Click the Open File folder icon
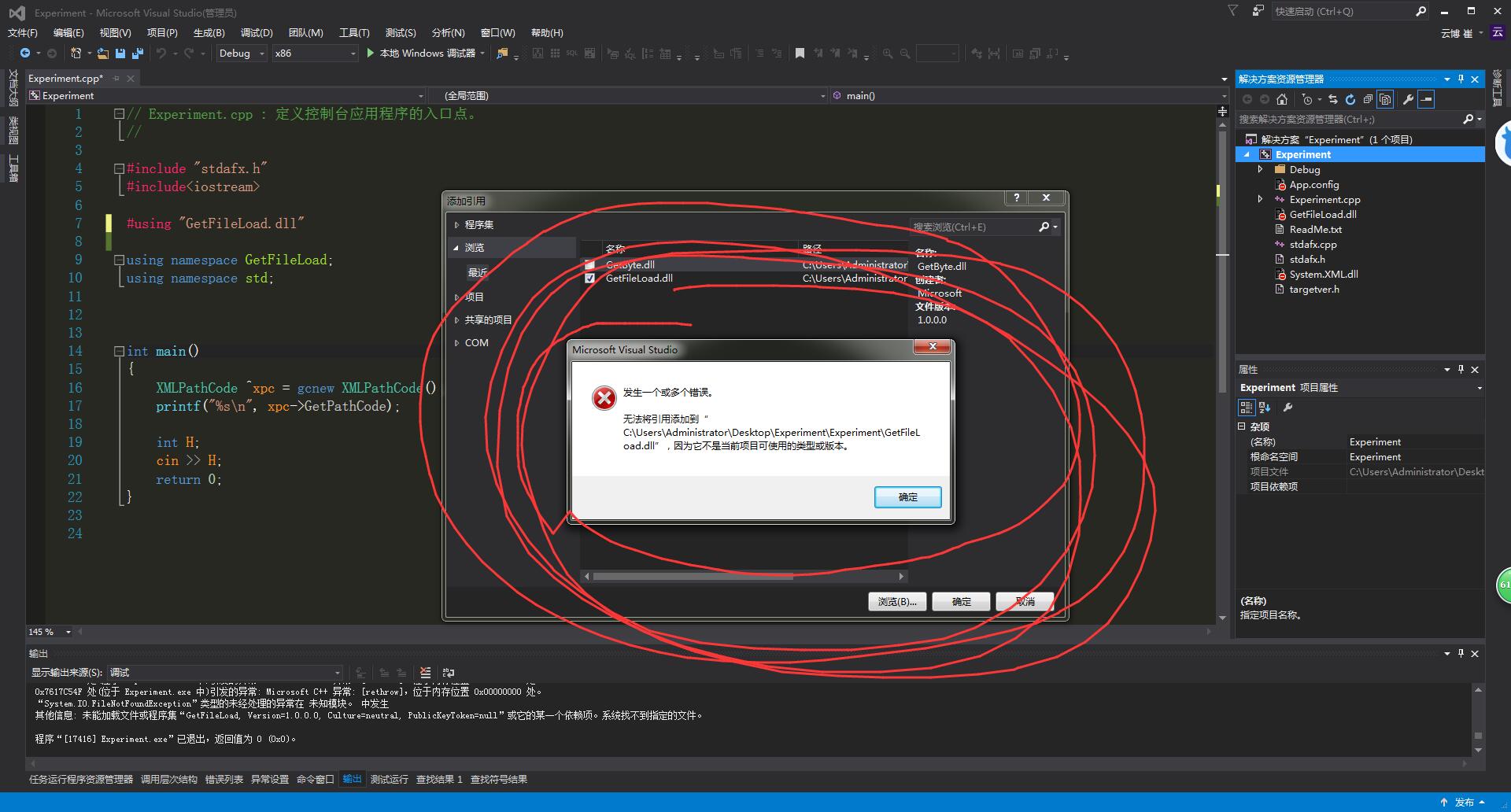Viewport: 1511px width, 812px height. tap(103, 53)
